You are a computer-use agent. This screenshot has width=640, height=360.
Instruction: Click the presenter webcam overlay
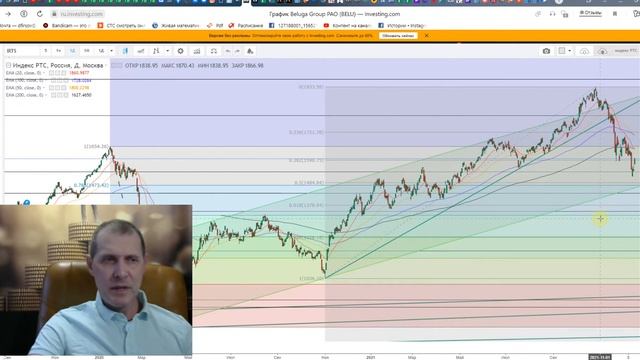pos(96,280)
